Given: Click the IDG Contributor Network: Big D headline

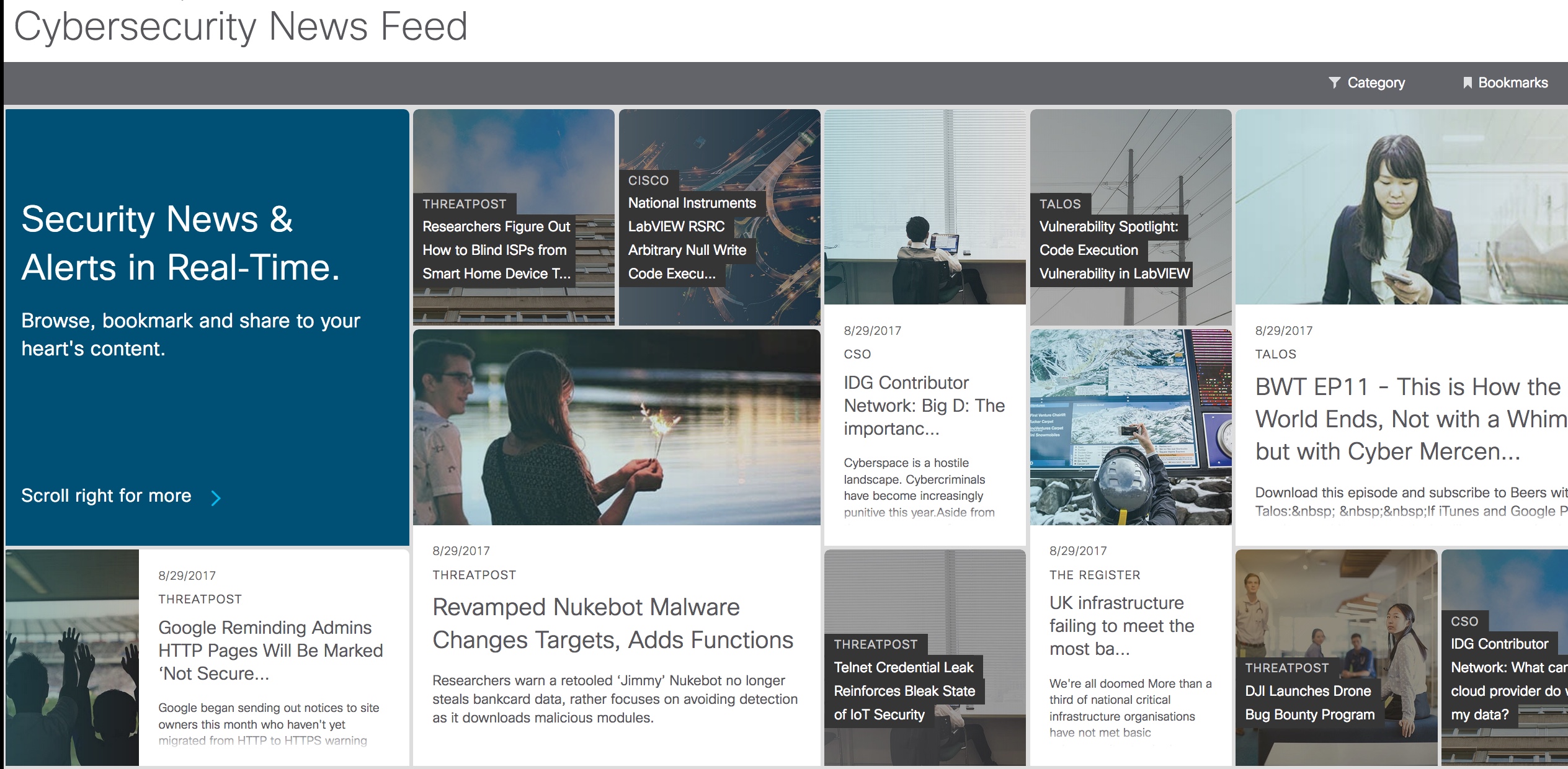Looking at the screenshot, I should tap(924, 405).
